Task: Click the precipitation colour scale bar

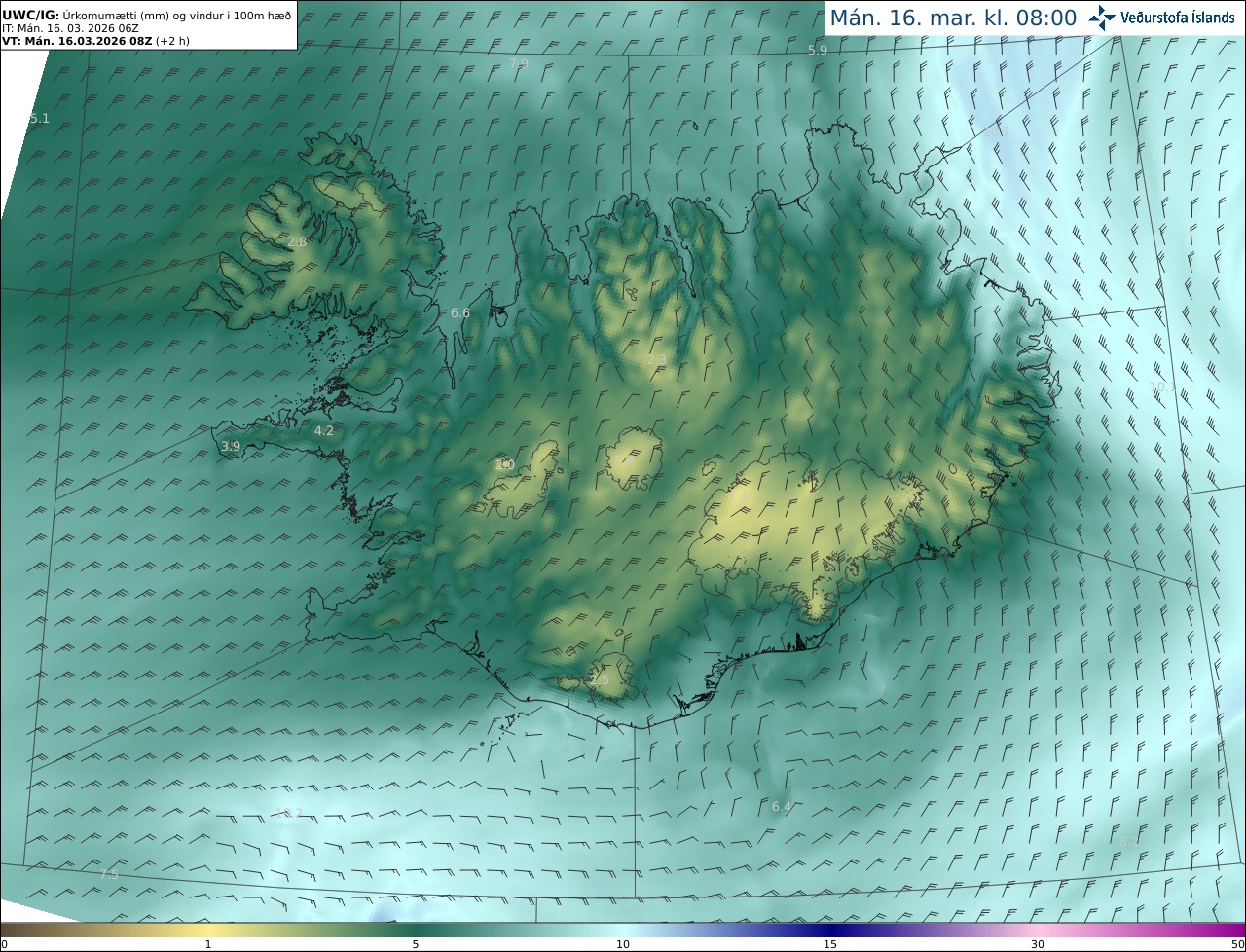Action: tap(623, 930)
